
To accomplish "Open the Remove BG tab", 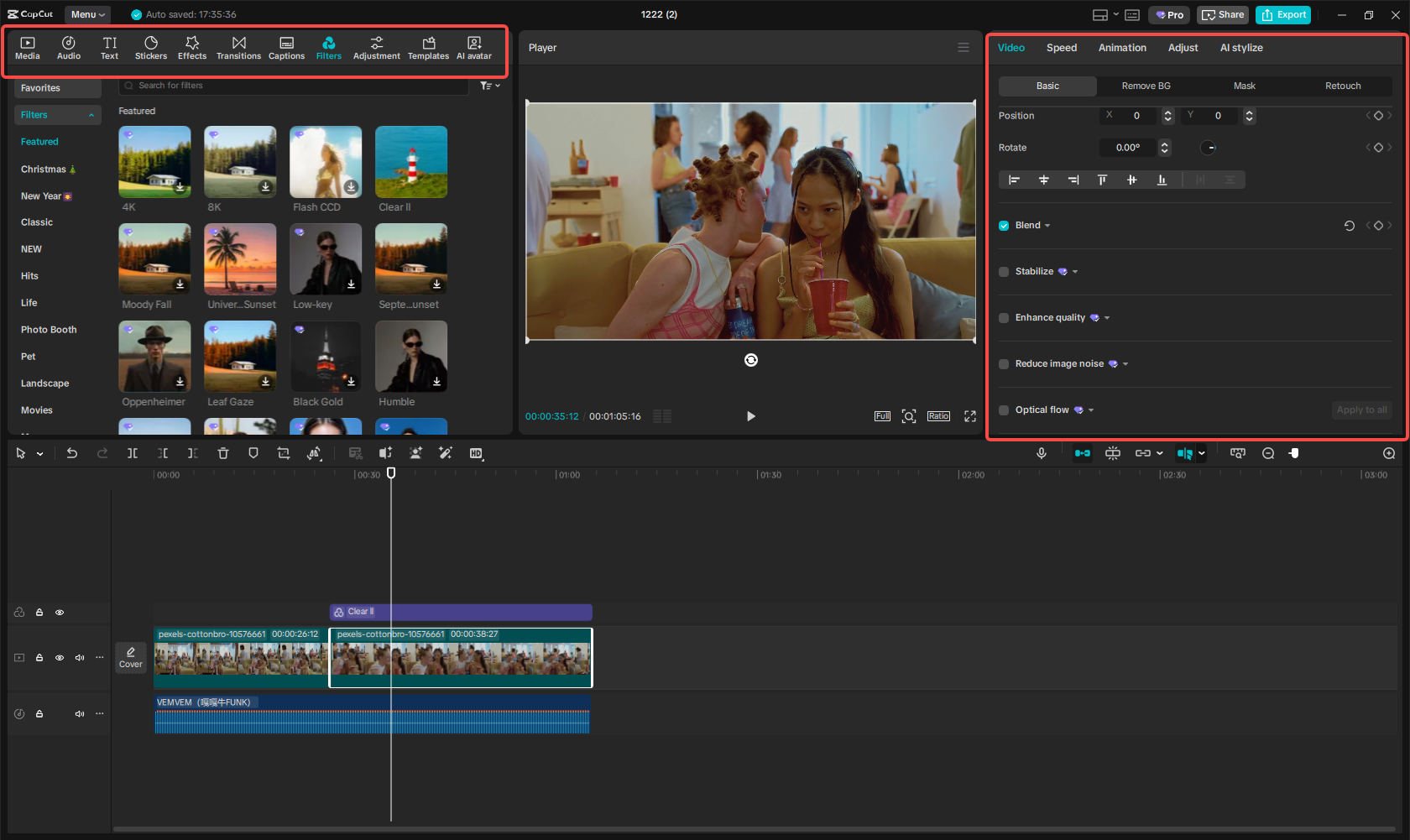I will 1145,86.
